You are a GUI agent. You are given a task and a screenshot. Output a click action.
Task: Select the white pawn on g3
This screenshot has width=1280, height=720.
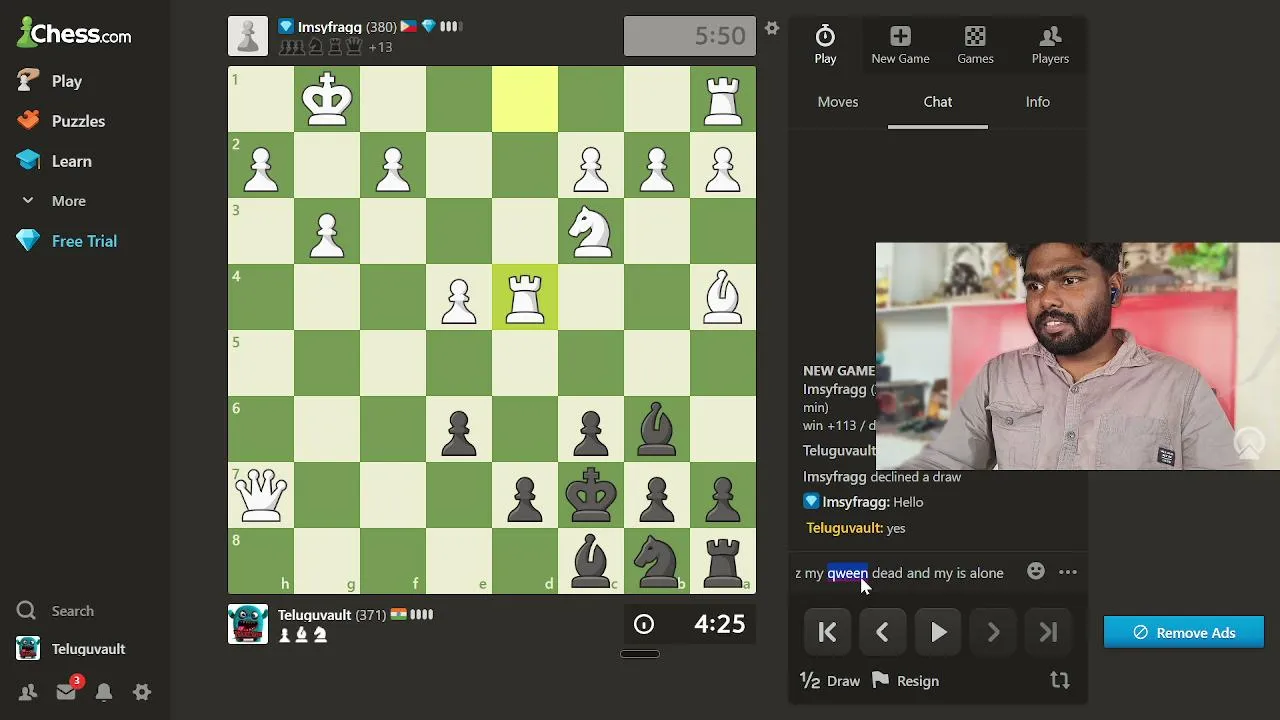point(327,231)
